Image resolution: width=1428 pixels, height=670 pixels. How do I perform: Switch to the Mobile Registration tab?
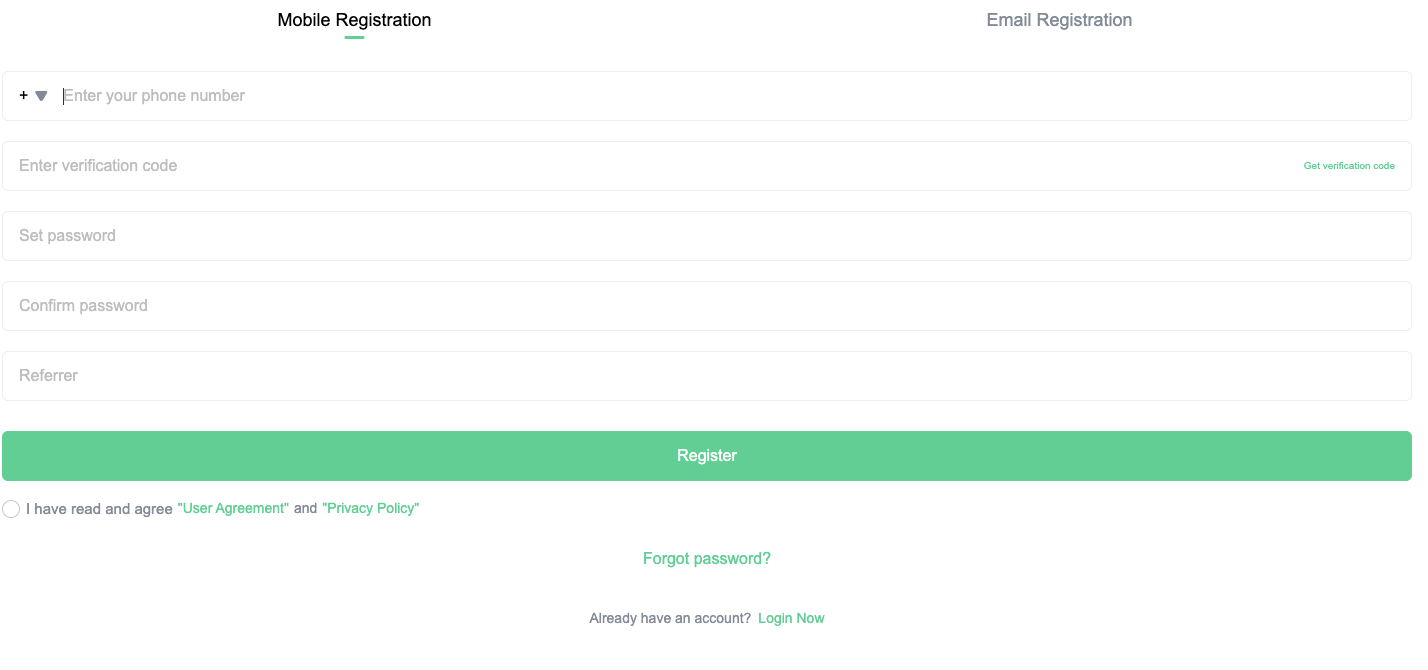coord(354,20)
